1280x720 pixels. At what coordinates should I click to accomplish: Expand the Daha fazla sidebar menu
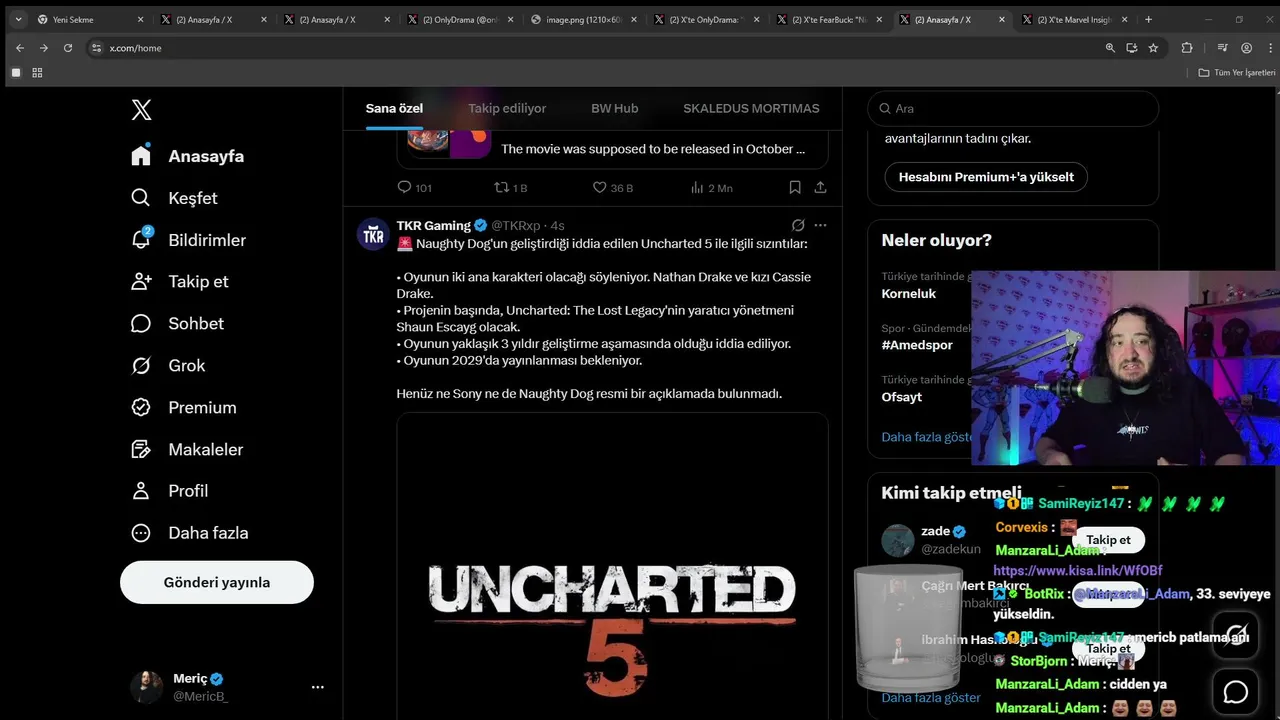(190, 533)
